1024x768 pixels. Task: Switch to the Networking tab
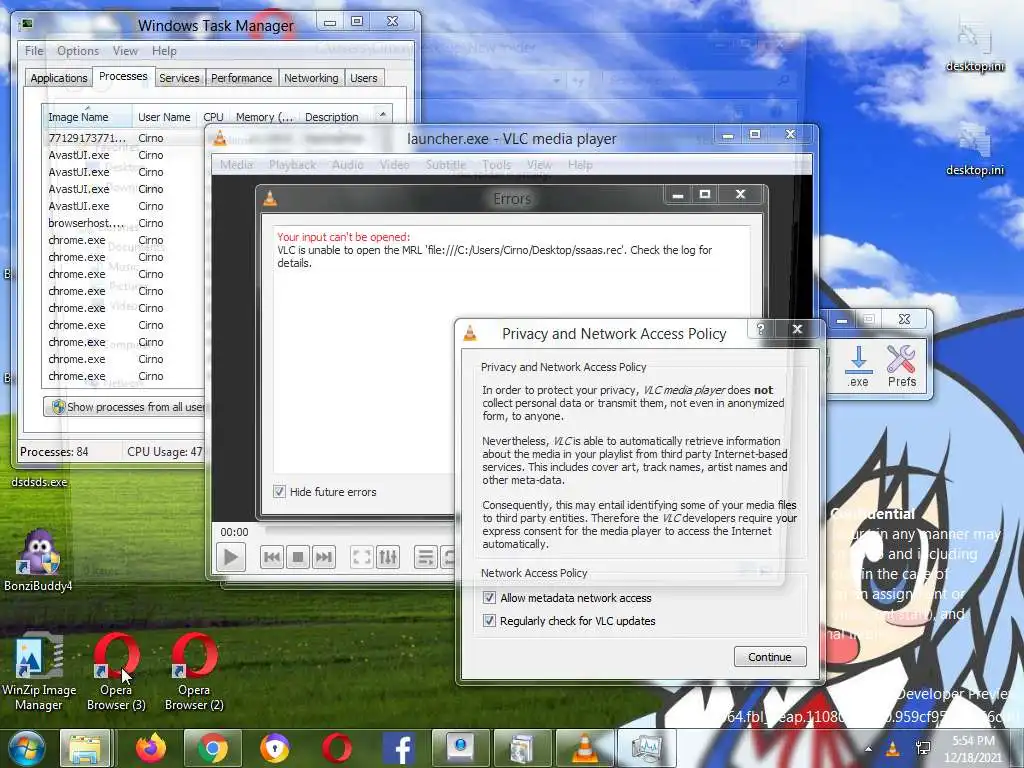pos(311,78)
